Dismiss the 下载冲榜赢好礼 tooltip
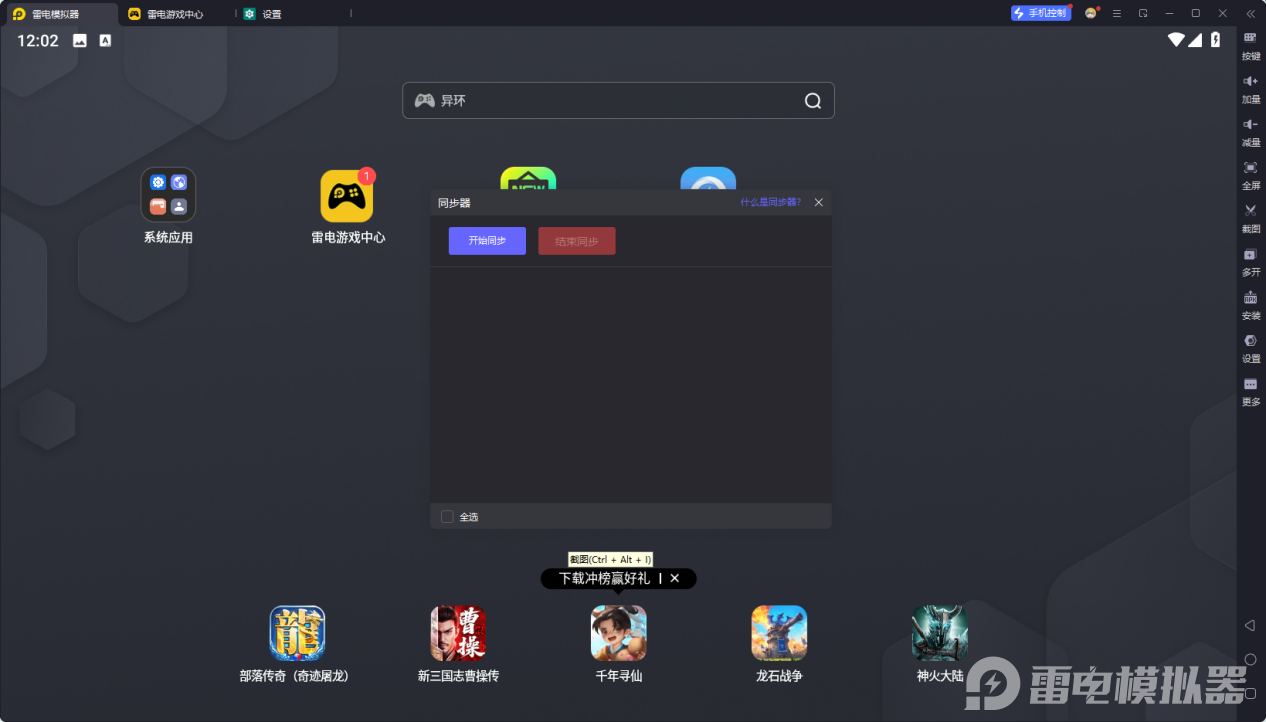The width and height of the screenshot is (1266, 722). click(x=675, y=578)
